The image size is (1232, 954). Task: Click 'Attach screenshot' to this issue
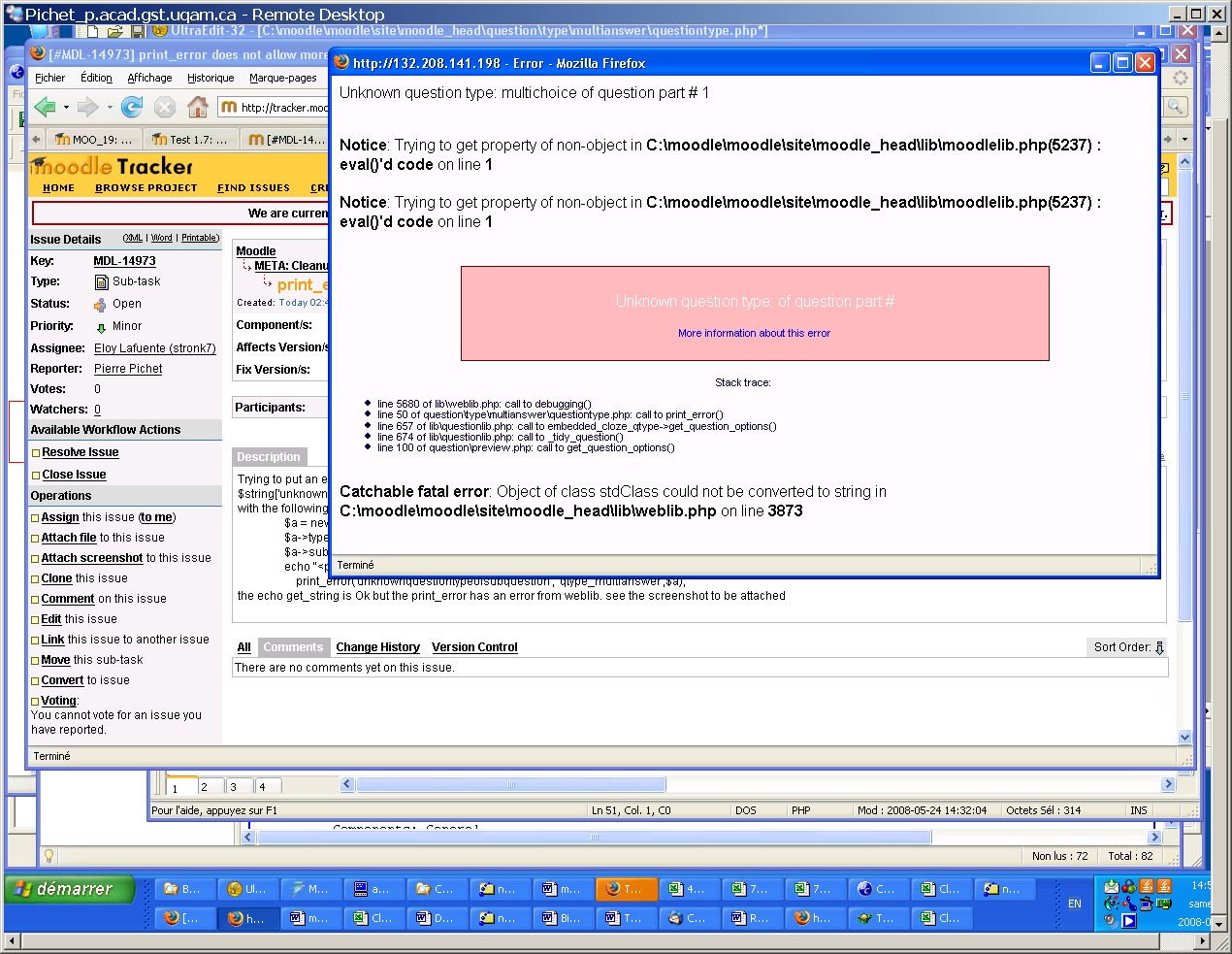coord(92,558)
